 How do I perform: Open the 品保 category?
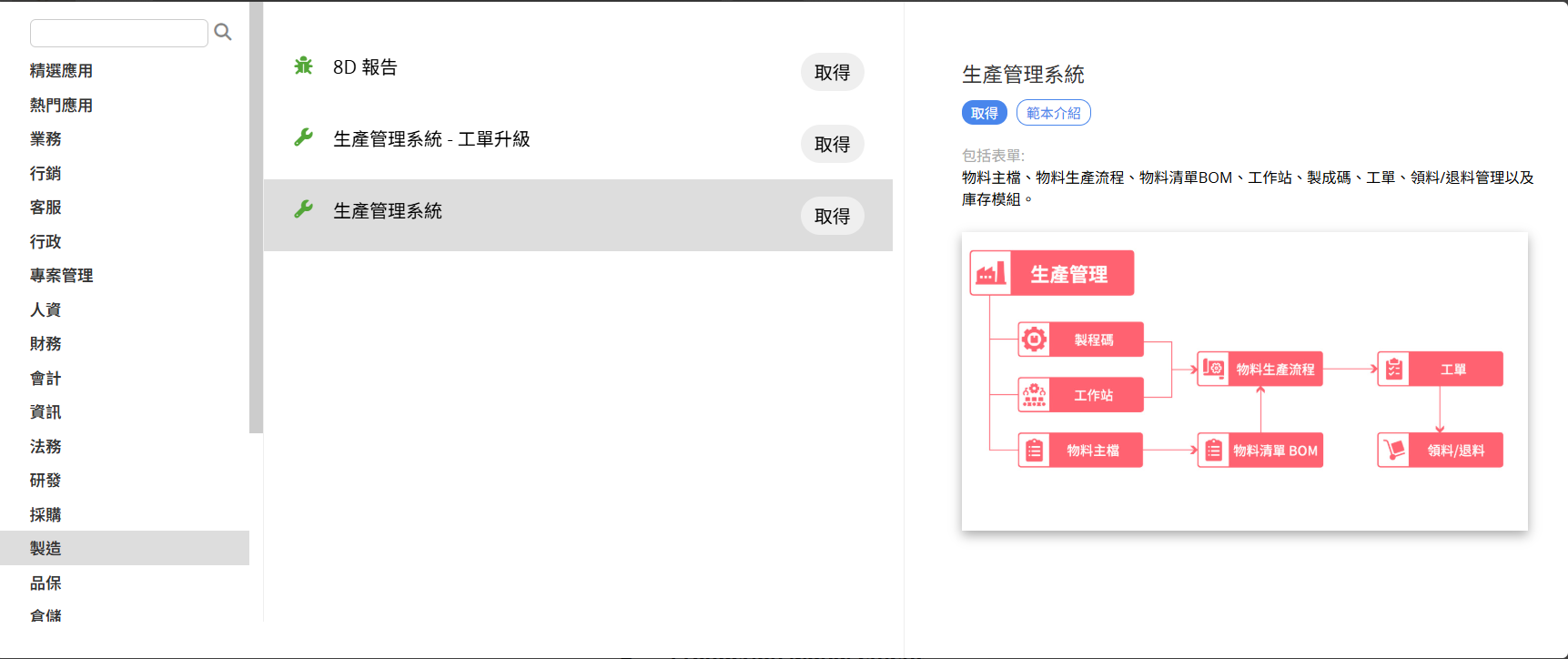(x=46, y=583)
